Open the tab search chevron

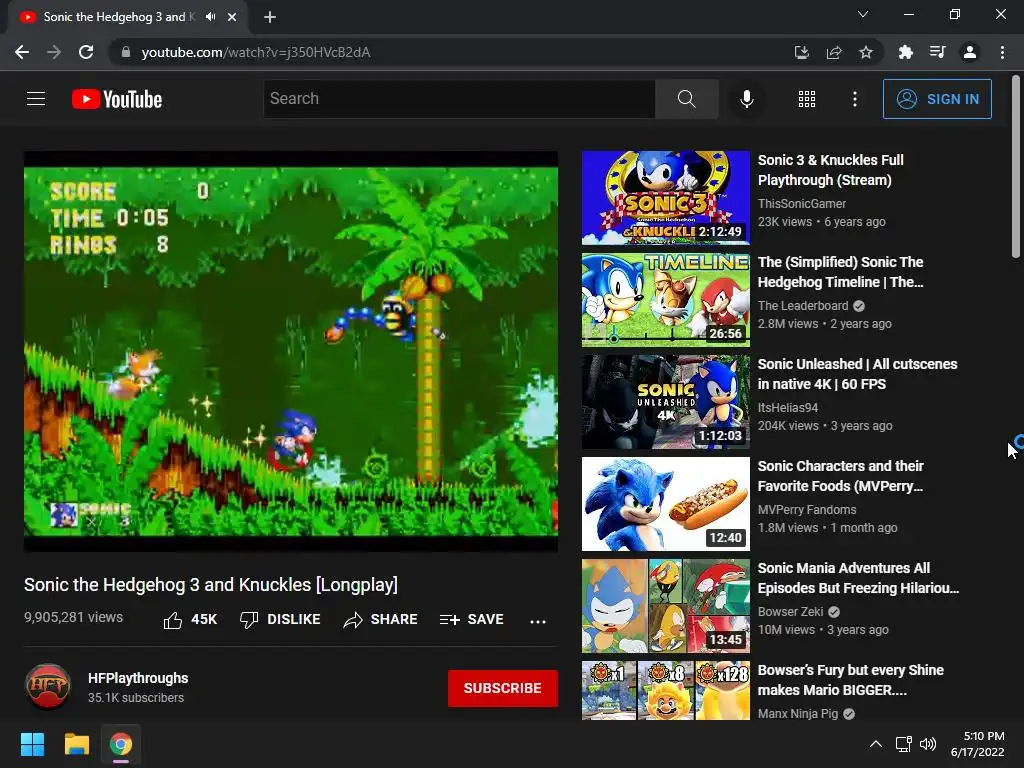click(x=863, y=14)
